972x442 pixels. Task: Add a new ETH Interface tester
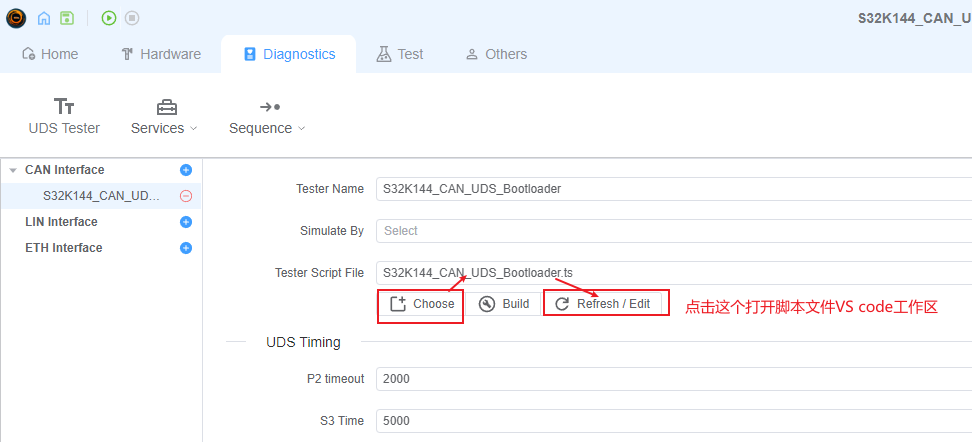[x=185, y=248]
